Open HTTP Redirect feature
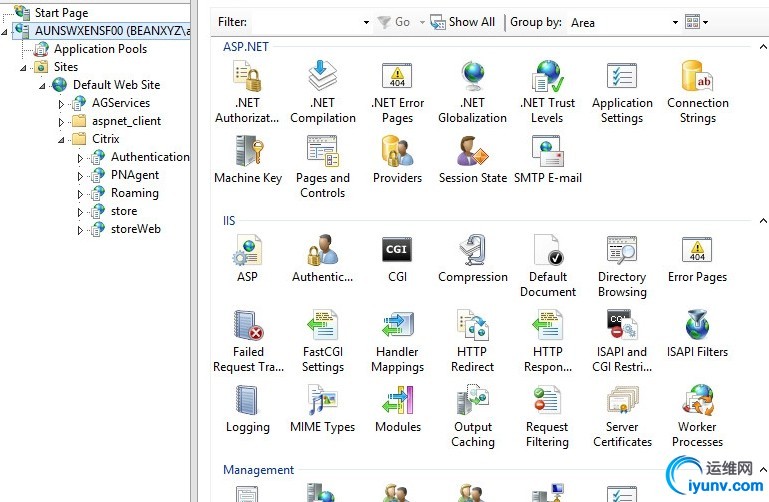Screen dimensions: 769x502 472,341
